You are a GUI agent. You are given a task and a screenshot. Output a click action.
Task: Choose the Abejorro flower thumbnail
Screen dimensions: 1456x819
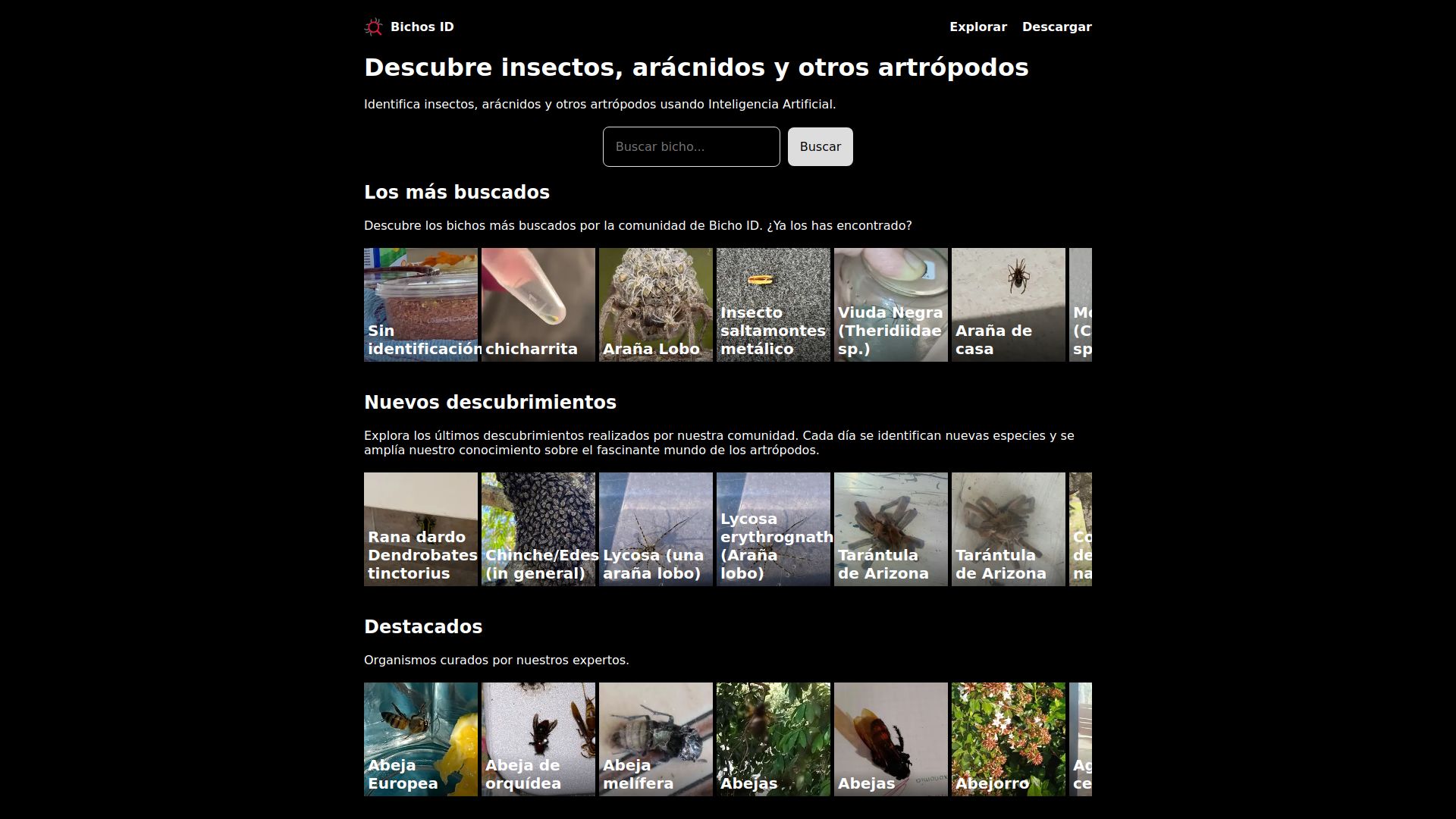coord(1009,739)
